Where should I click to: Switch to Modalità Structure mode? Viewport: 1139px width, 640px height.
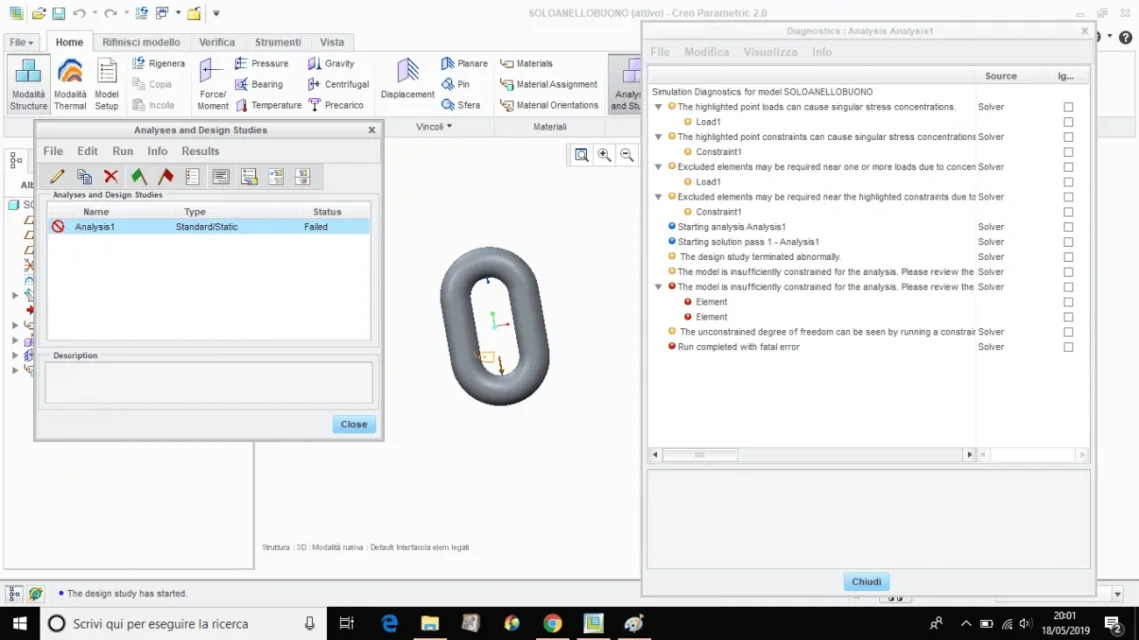tap(28, 84)
